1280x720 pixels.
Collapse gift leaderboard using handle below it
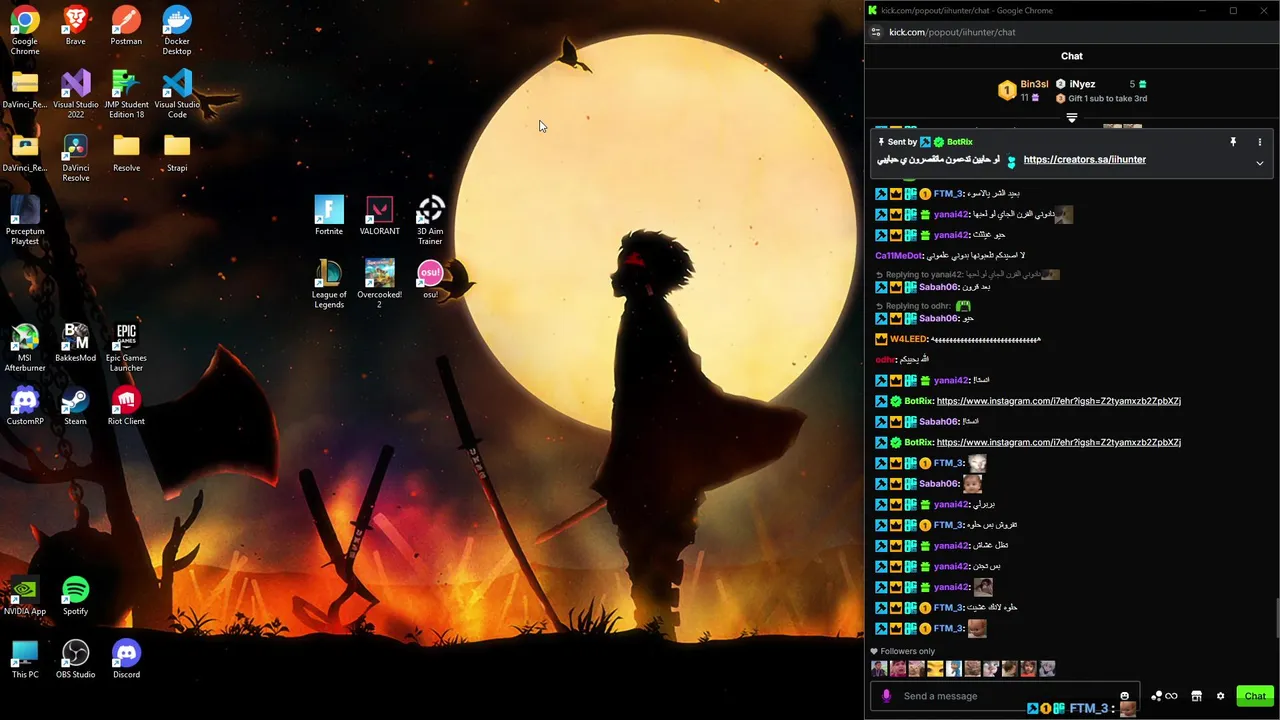coord(1072,118)
